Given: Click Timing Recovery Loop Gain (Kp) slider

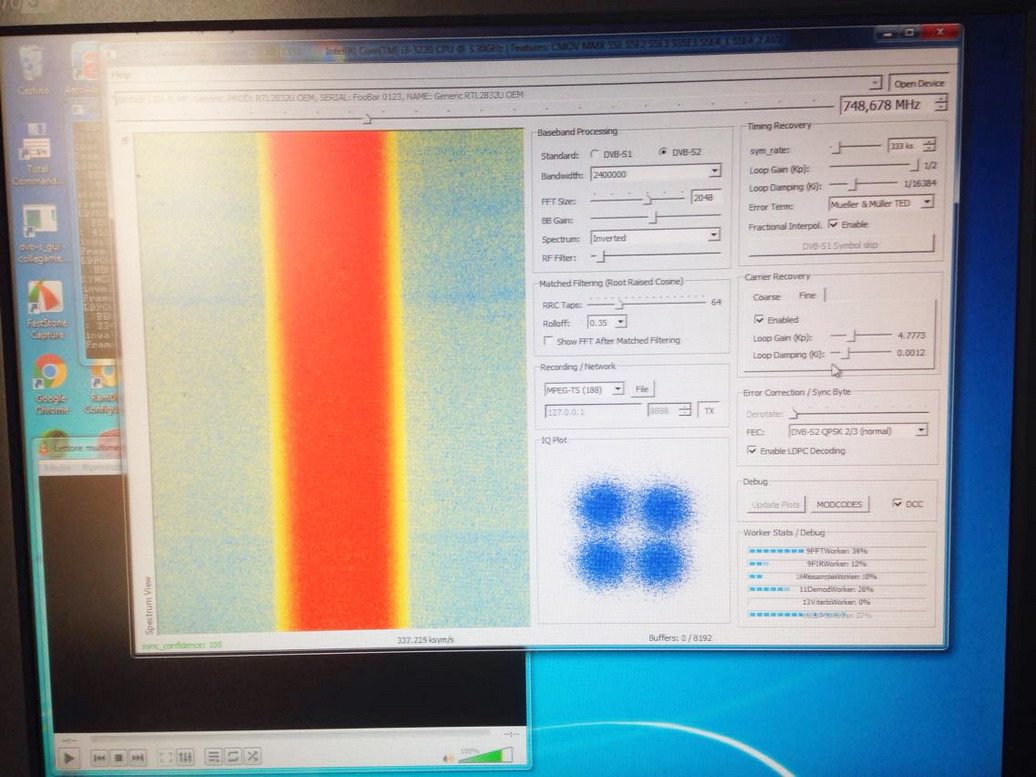Looking at the screenshot, I should pyautogui.click(x=873, y=166).
